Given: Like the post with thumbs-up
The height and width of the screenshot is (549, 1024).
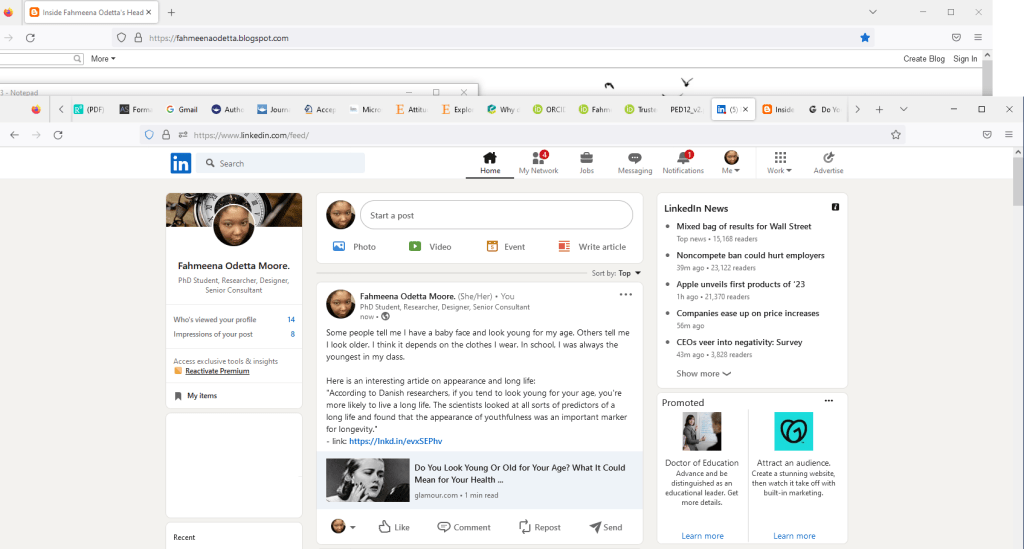Looking at the screenshot, I should (x=393, y=527).
